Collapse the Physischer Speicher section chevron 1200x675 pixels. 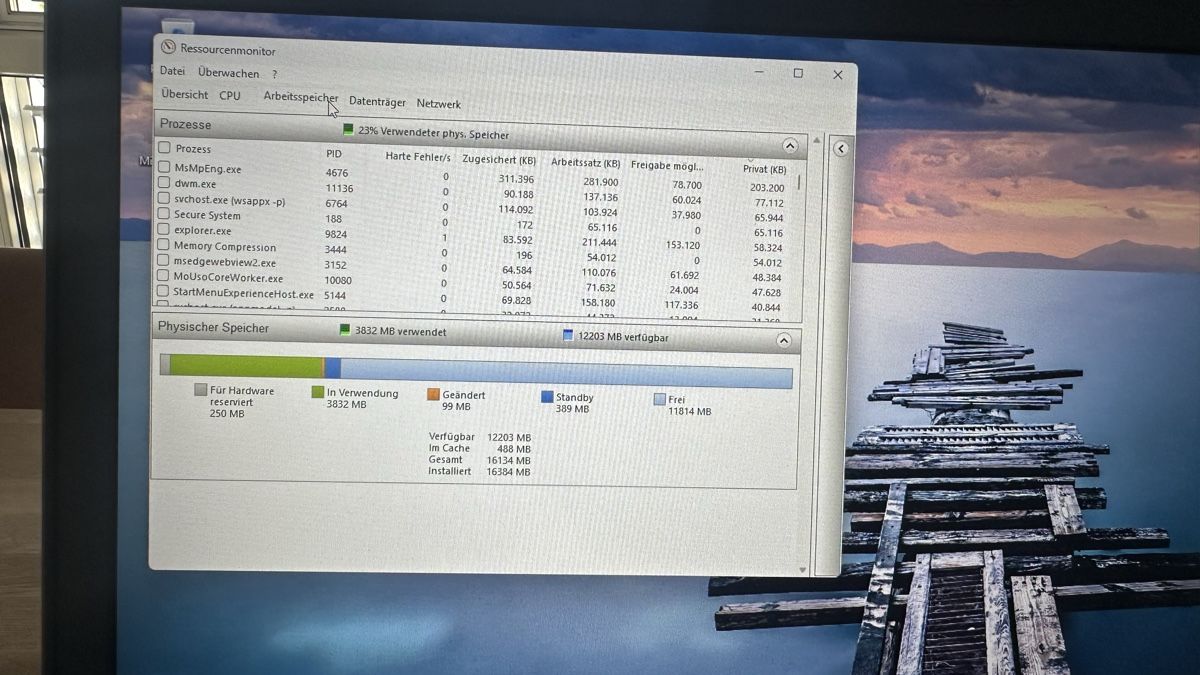(783, 341)
